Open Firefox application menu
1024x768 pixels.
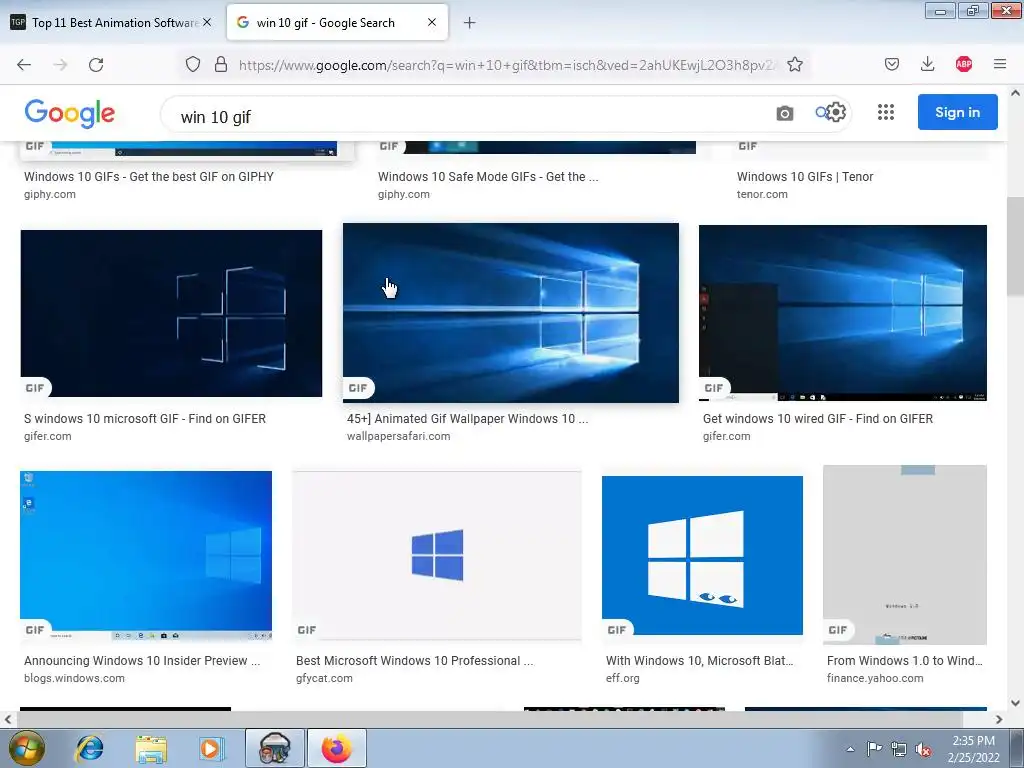coord(1000,64)
